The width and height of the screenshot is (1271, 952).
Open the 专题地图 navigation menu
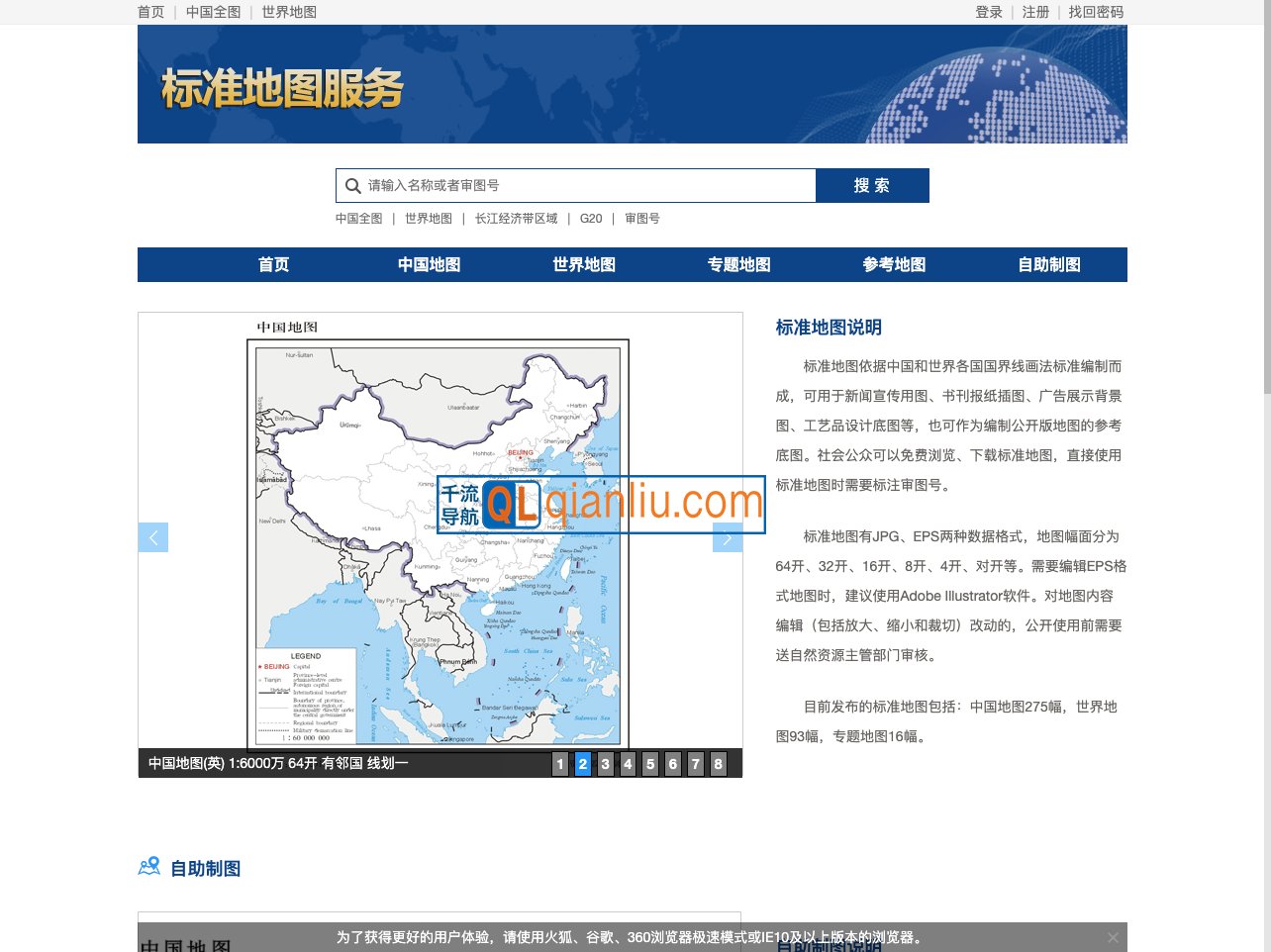pos(738,264)
